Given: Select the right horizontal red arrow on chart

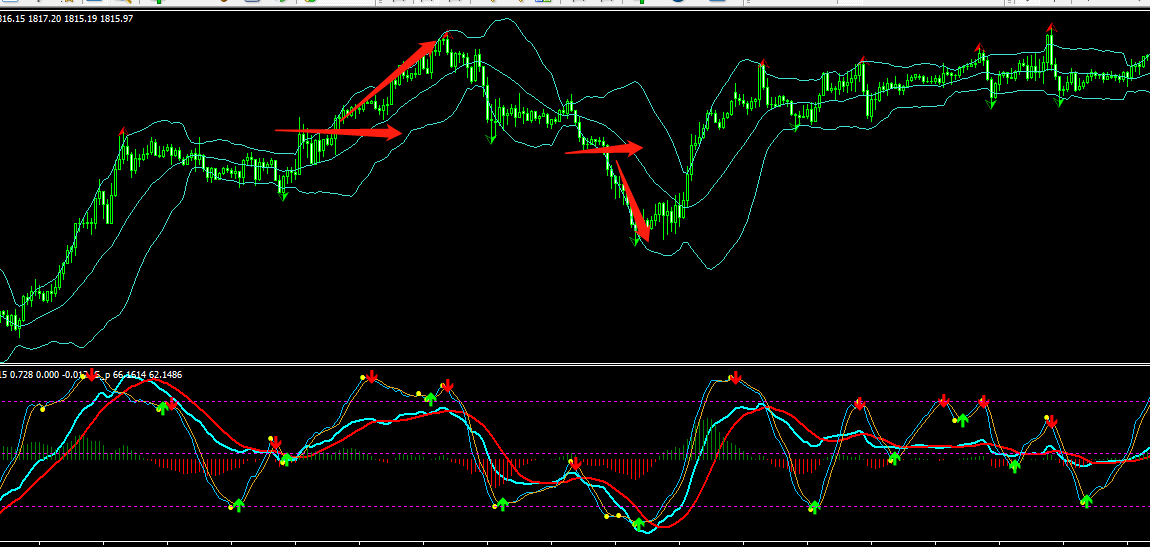Looking at the screenshot, I should tap(604, 150).
